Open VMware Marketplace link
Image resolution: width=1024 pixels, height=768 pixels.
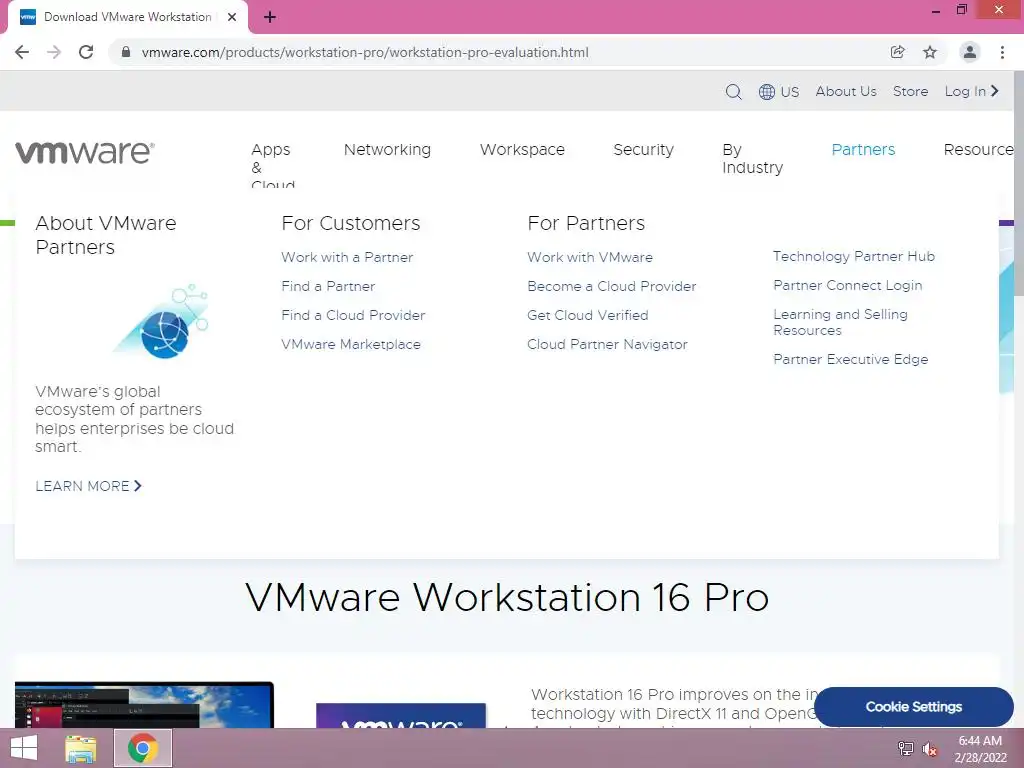[351, 344]
